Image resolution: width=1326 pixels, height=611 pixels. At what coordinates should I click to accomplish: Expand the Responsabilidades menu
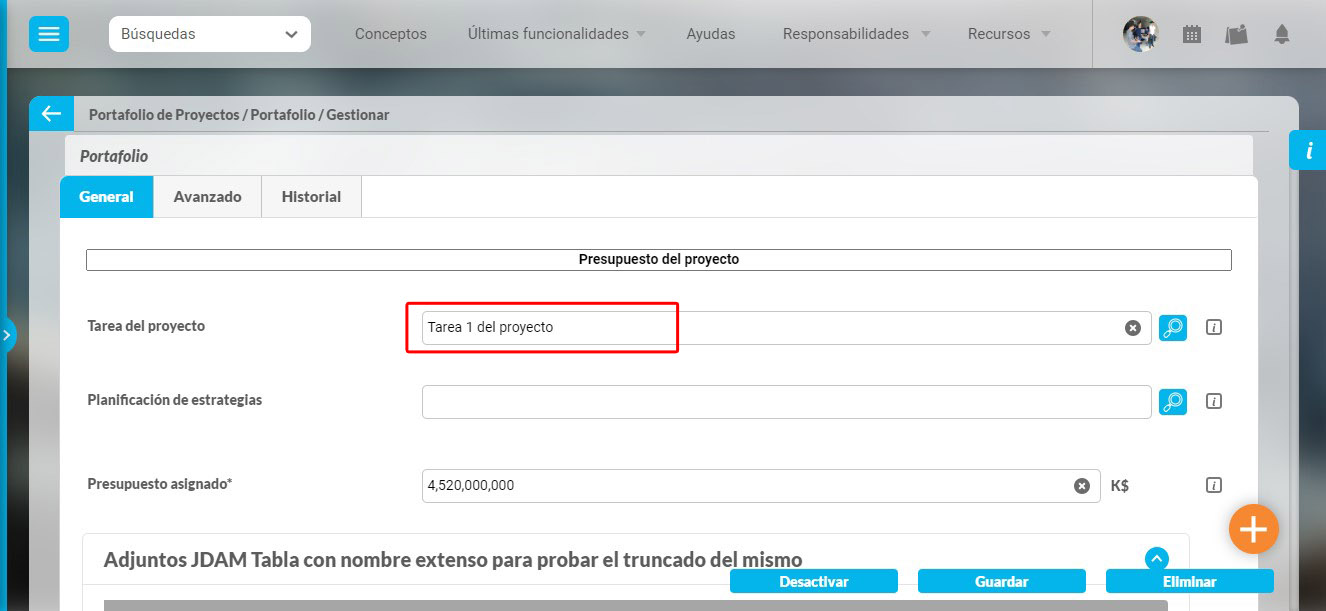point(856,34)
